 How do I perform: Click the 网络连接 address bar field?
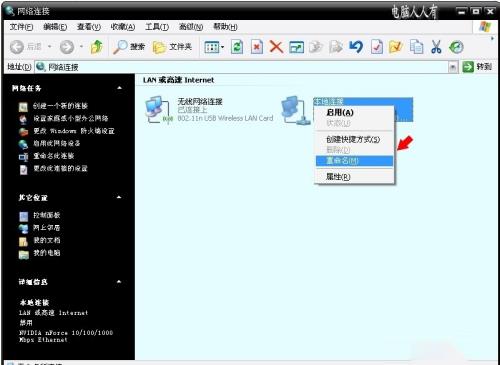[x=242, y=67]
